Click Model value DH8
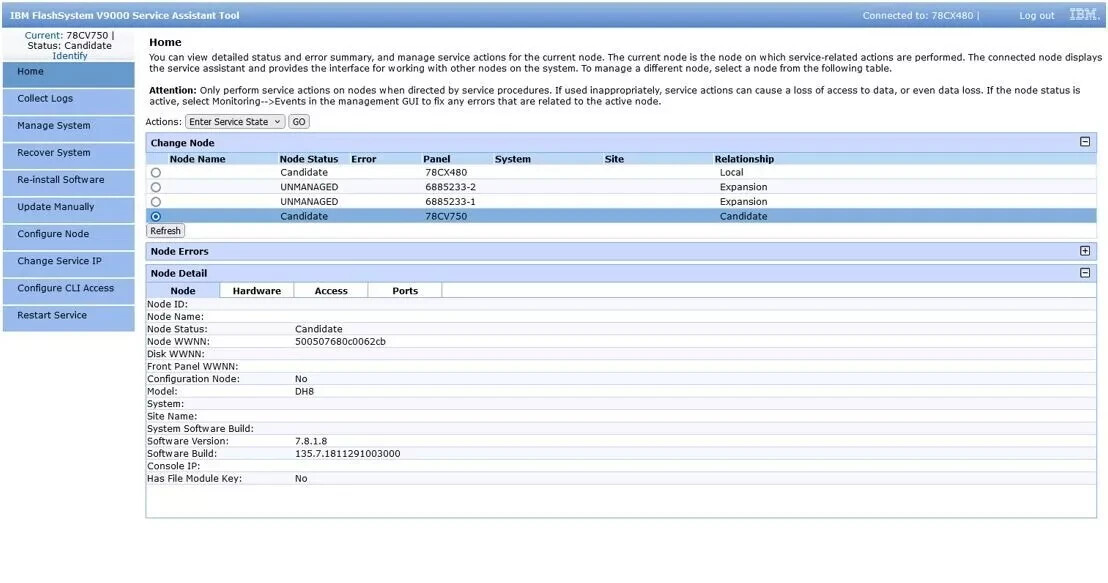 click(304, 391)
